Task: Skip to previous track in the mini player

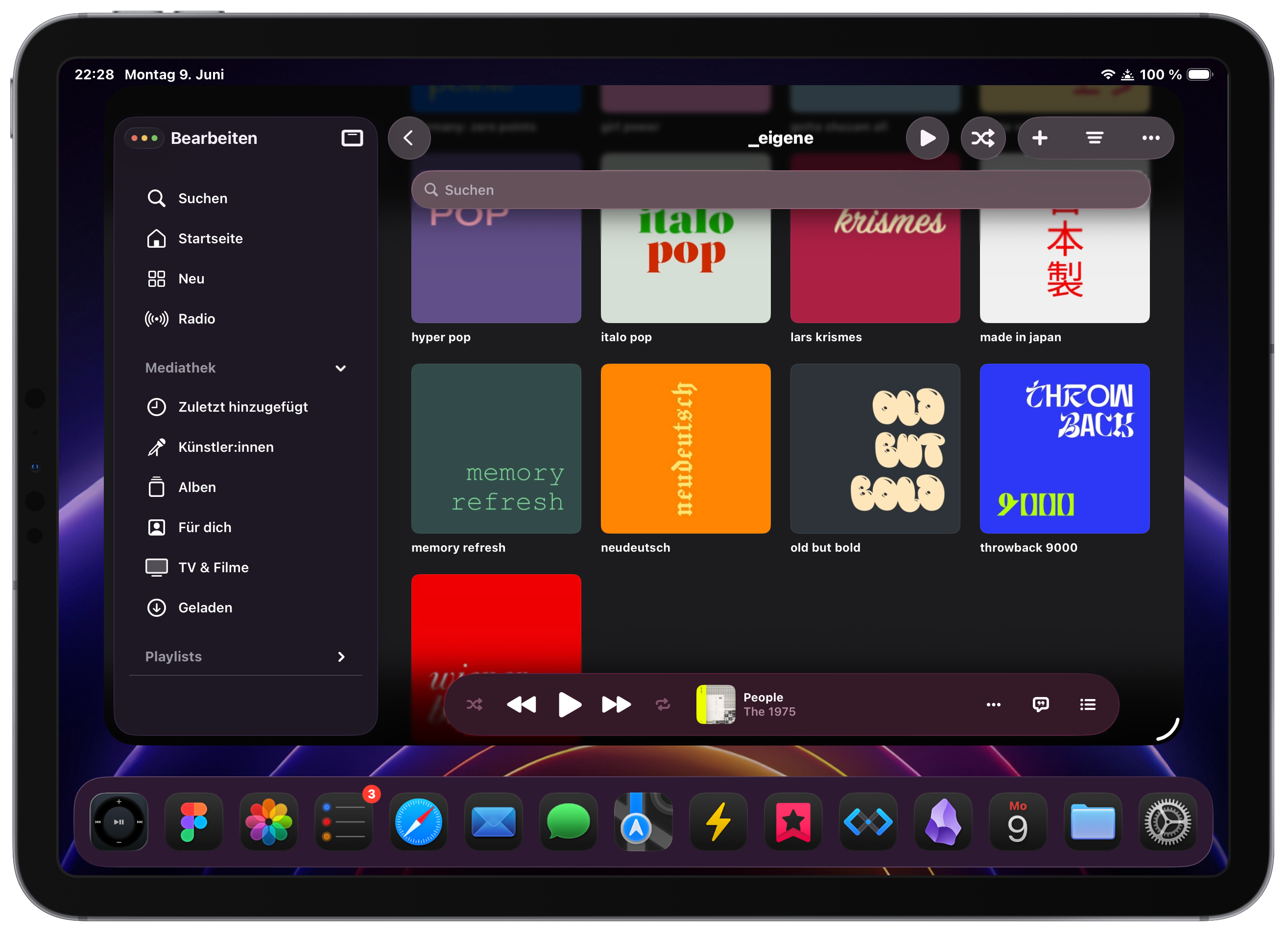Action: tap(522, 704)
